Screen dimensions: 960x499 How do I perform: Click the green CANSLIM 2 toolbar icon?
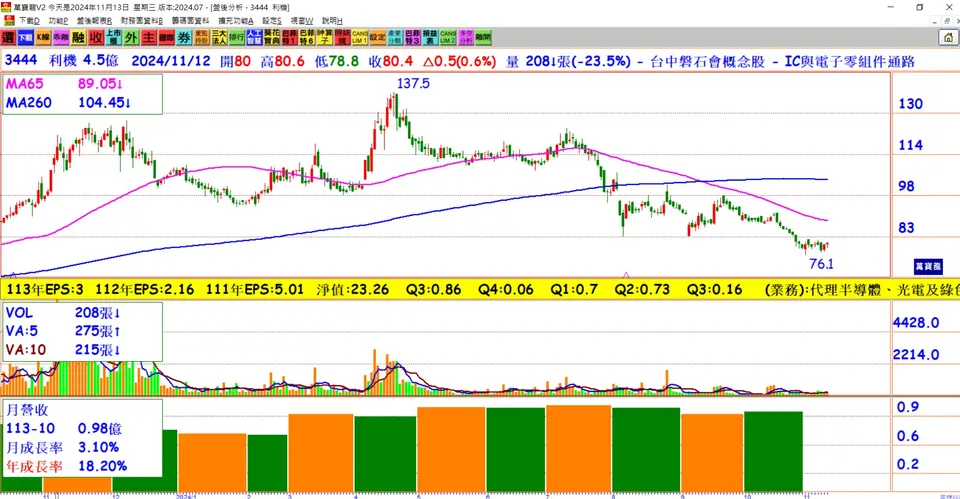(448, 37)
